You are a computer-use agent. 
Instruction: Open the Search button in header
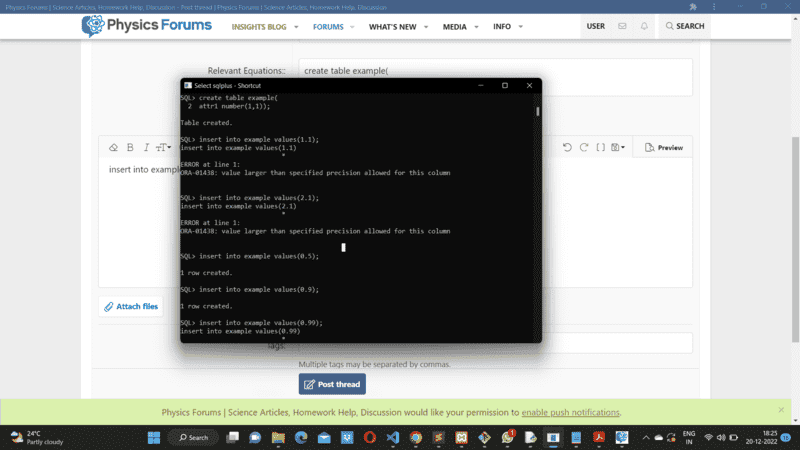684,26
